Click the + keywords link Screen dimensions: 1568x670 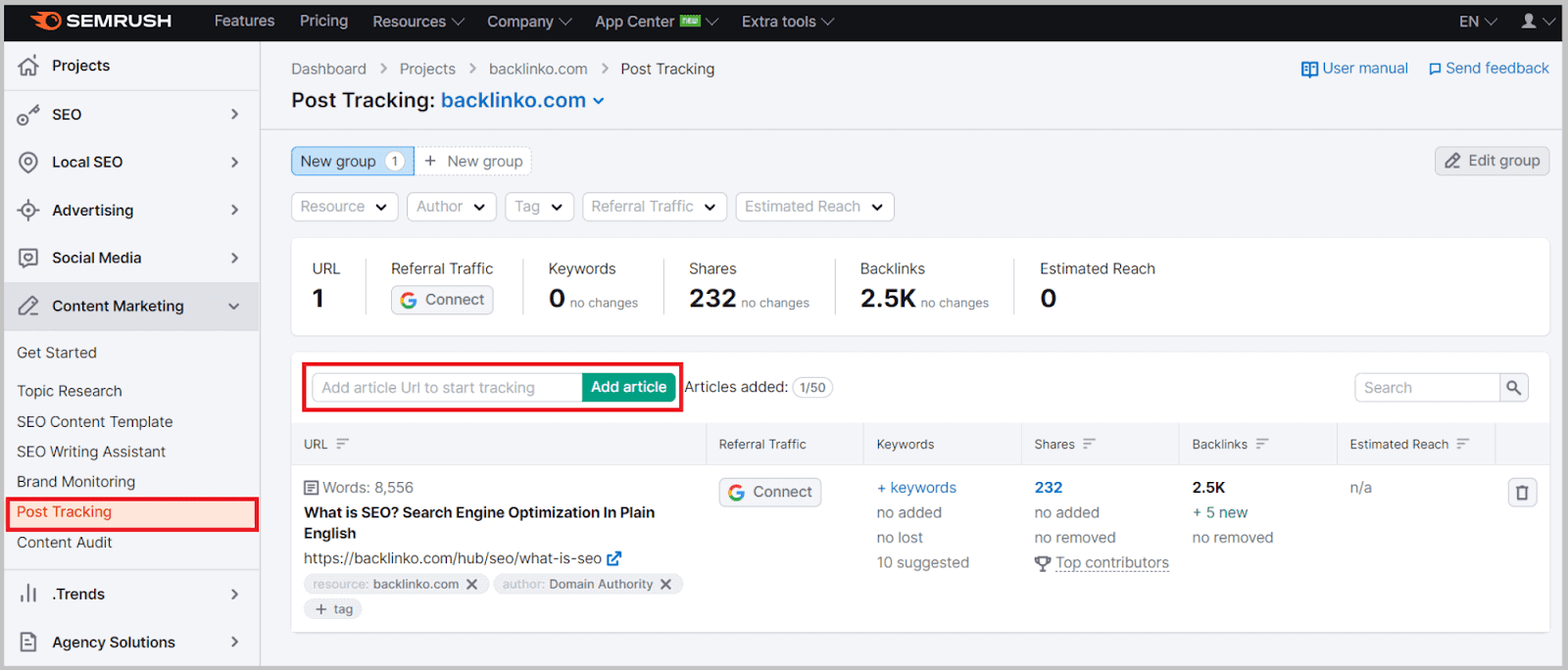click(916, 488)
